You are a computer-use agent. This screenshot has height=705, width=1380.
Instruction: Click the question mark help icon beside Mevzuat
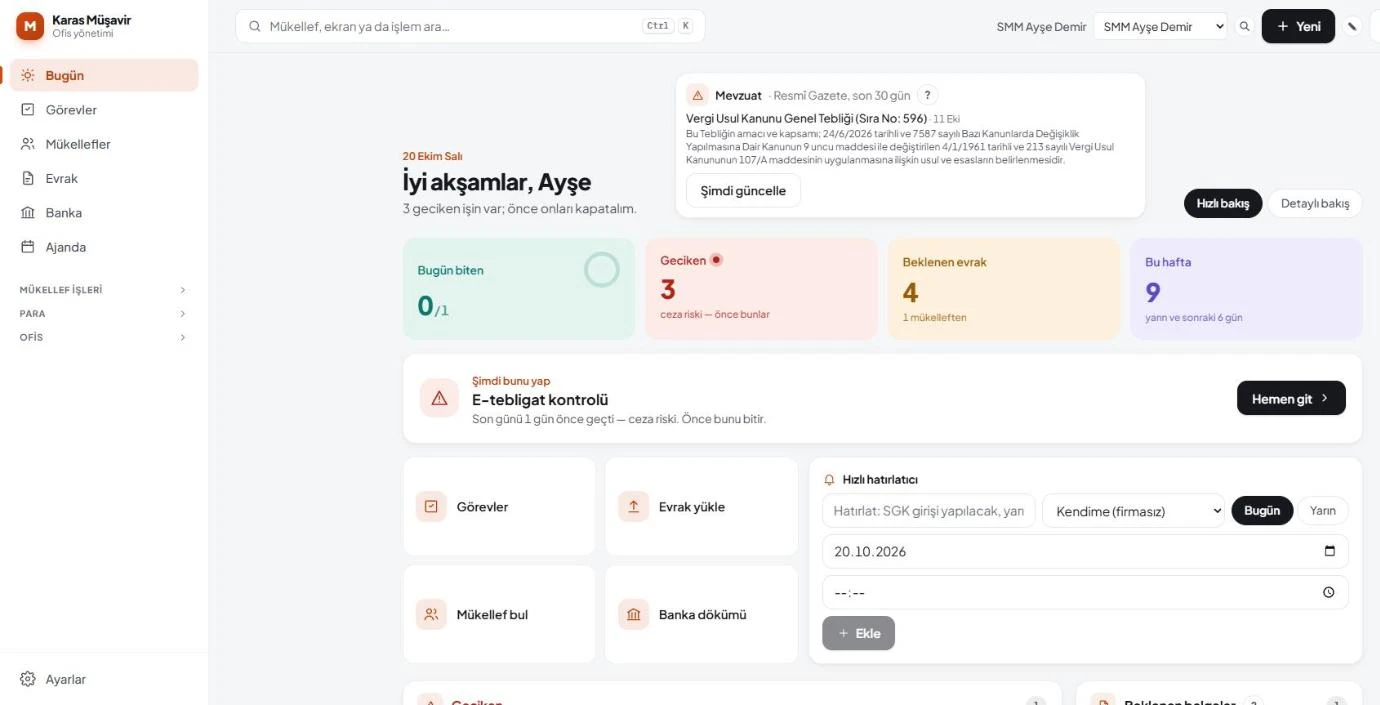(928, 95)
